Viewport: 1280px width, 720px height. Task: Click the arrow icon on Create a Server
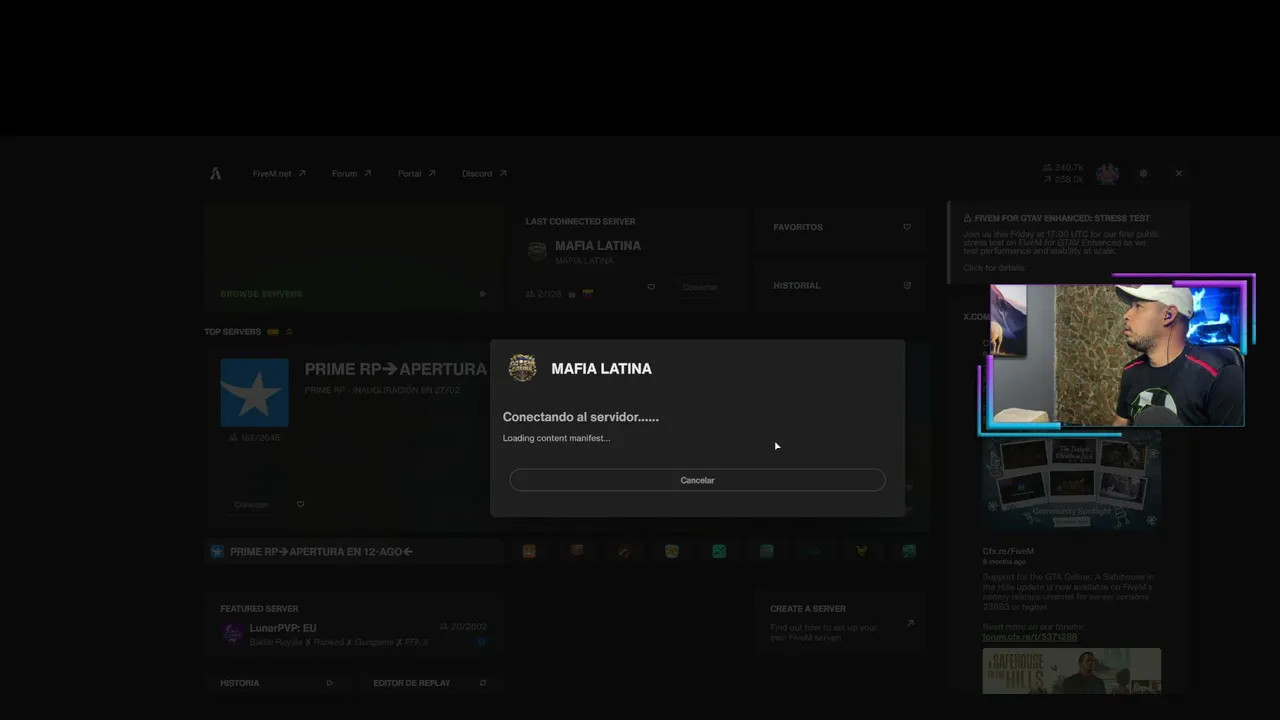(910, 623)
